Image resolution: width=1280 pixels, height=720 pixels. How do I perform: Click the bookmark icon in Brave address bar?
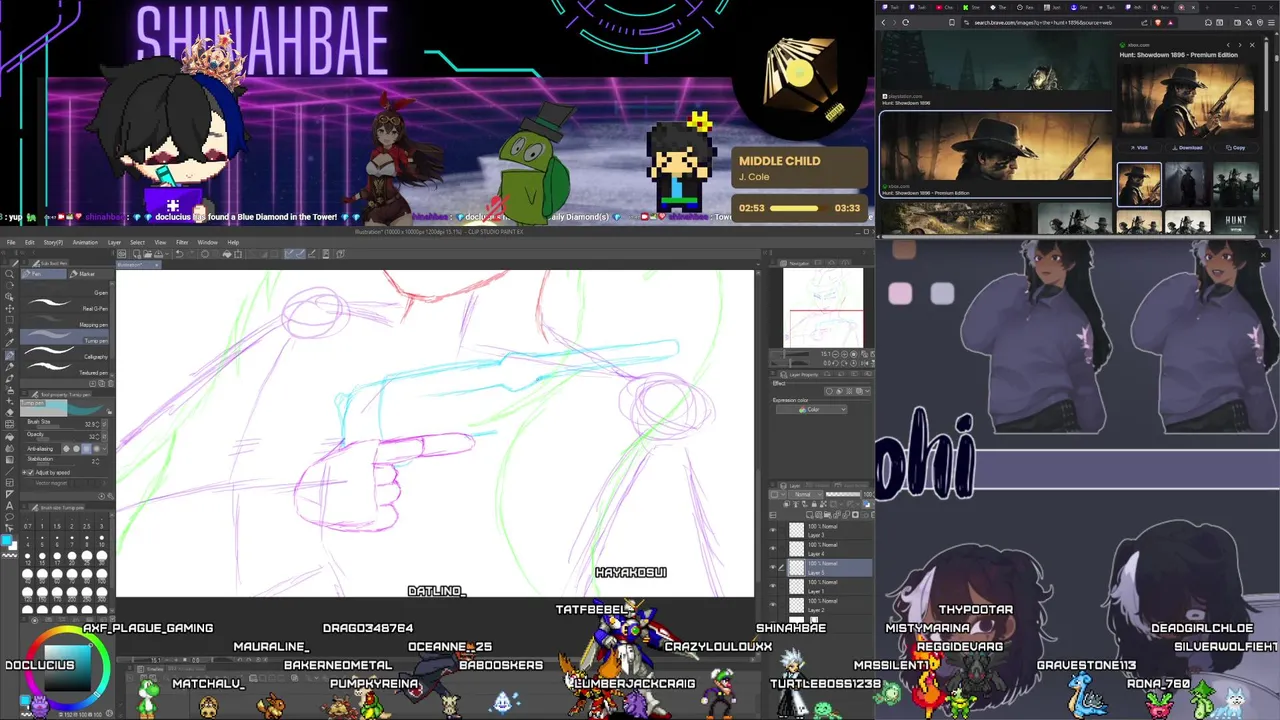952,22
